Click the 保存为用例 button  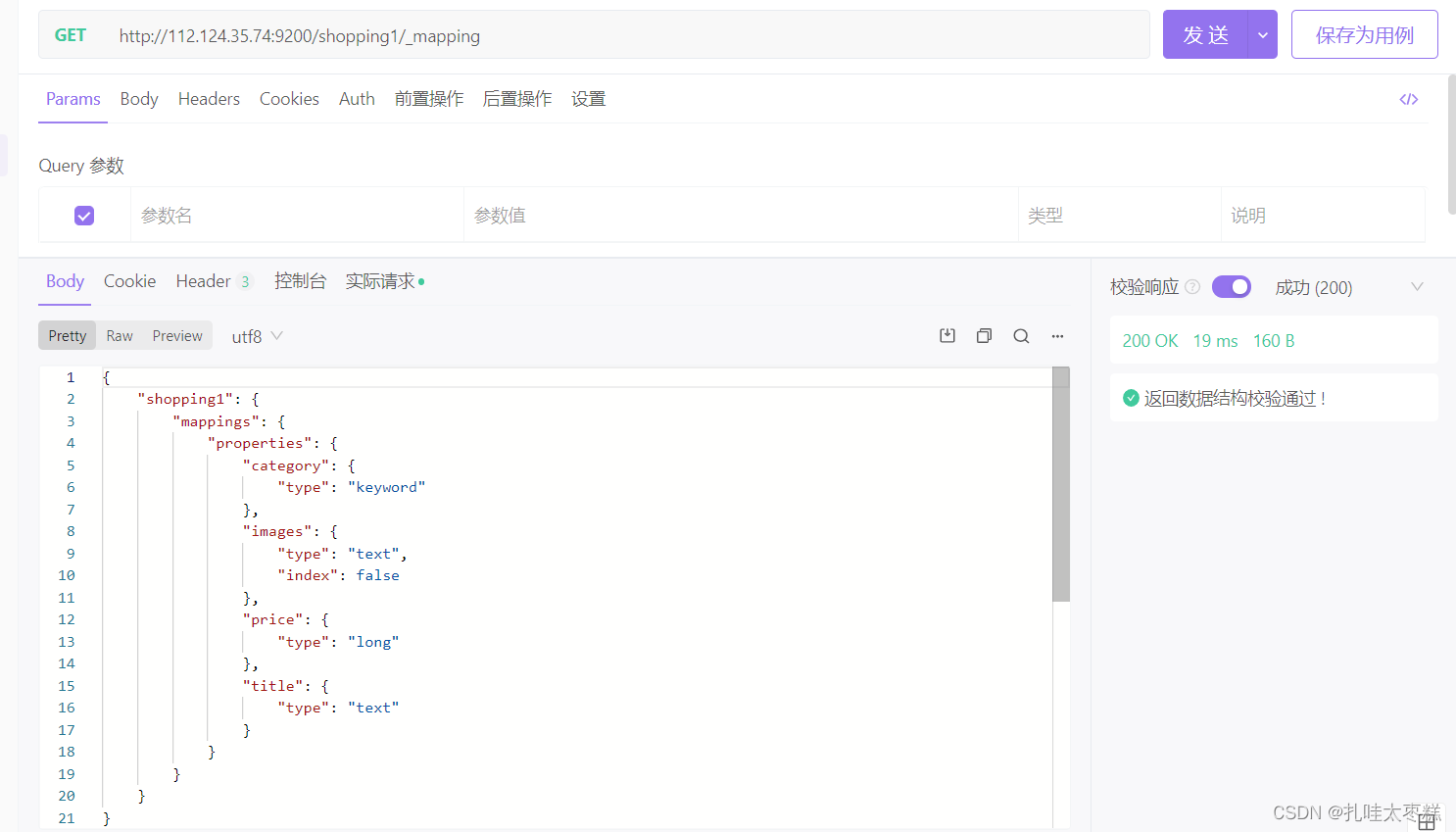(x=1364, y=35)
